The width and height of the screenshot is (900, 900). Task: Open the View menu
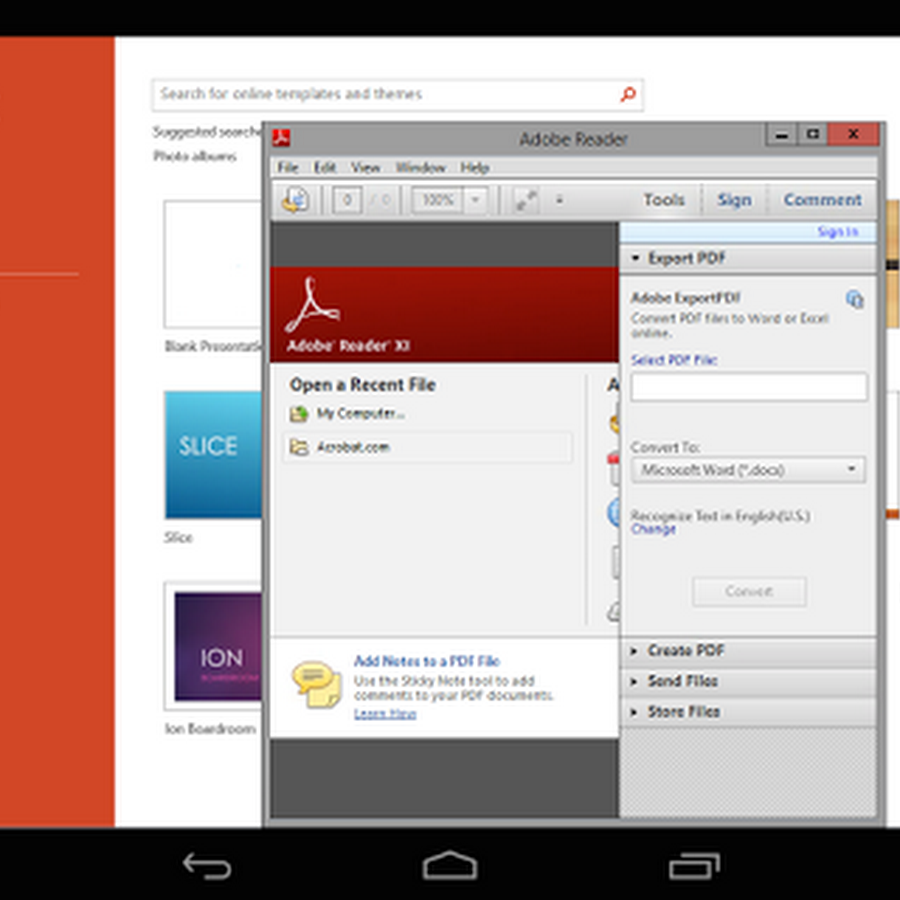click(366, 168)
